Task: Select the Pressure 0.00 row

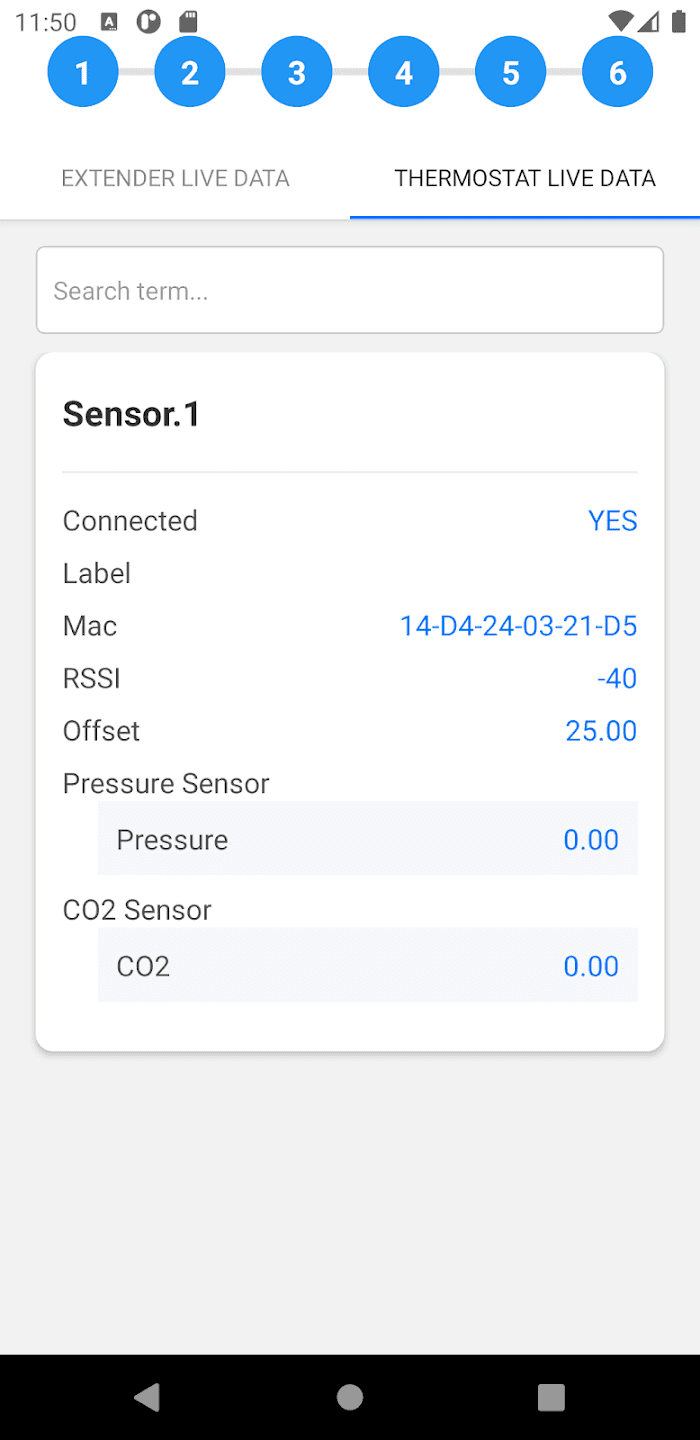Action: click(367, 839)
